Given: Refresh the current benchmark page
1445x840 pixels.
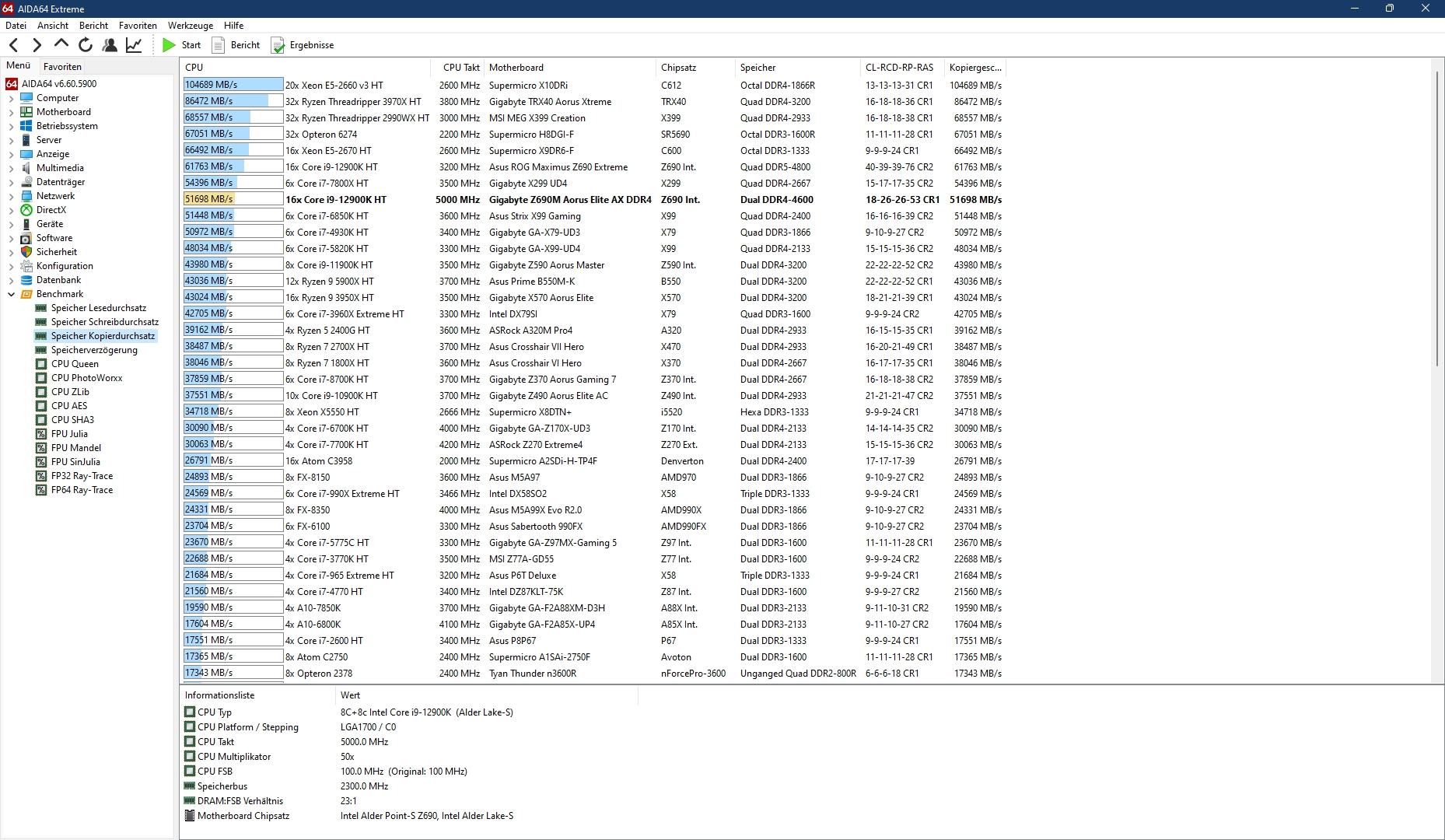Looking at the screenshot, I should pyautogui.click(x=86, y=45).
